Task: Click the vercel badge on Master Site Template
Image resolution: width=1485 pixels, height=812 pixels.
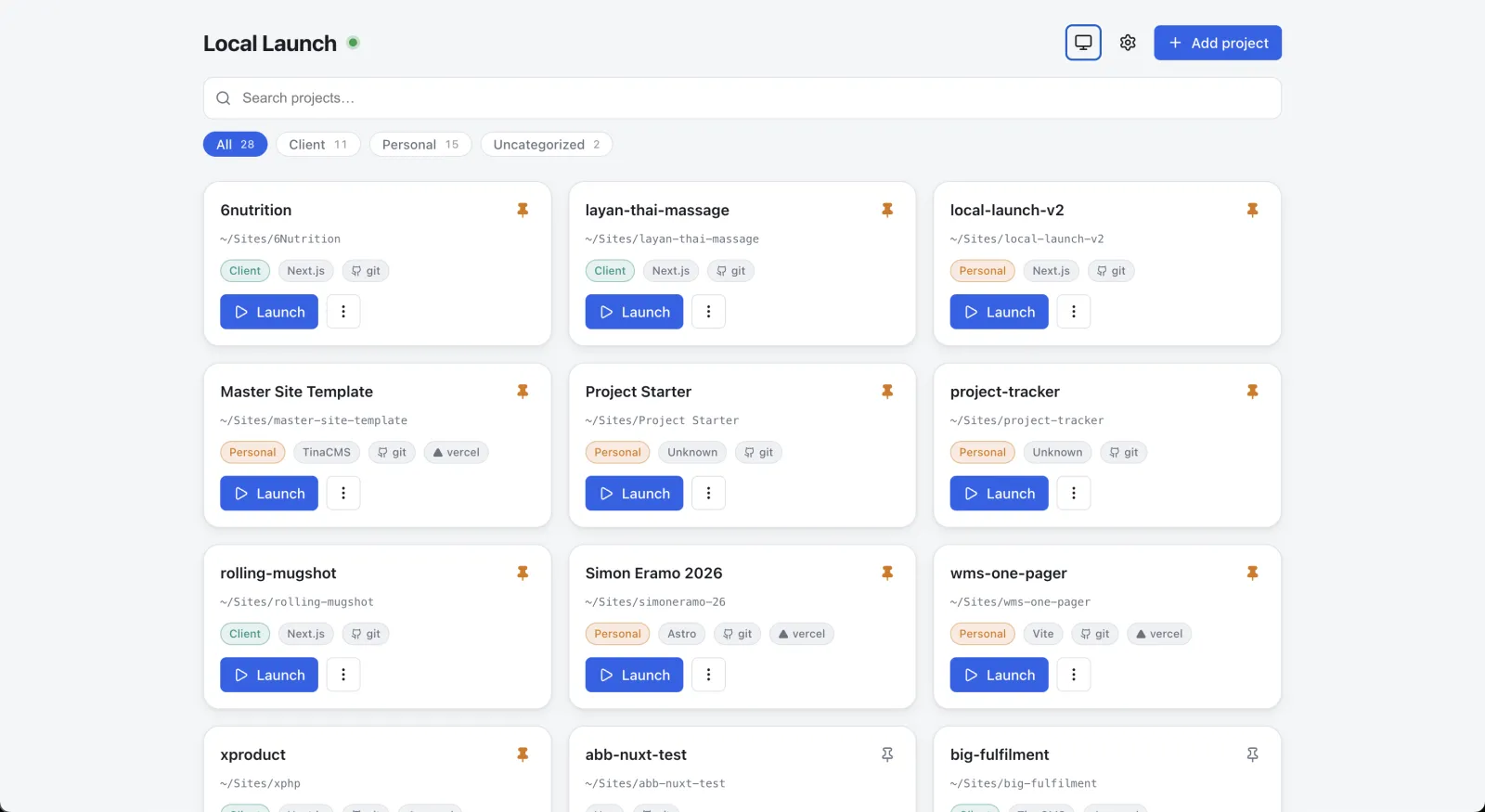Action: click(x=456, y=453)
